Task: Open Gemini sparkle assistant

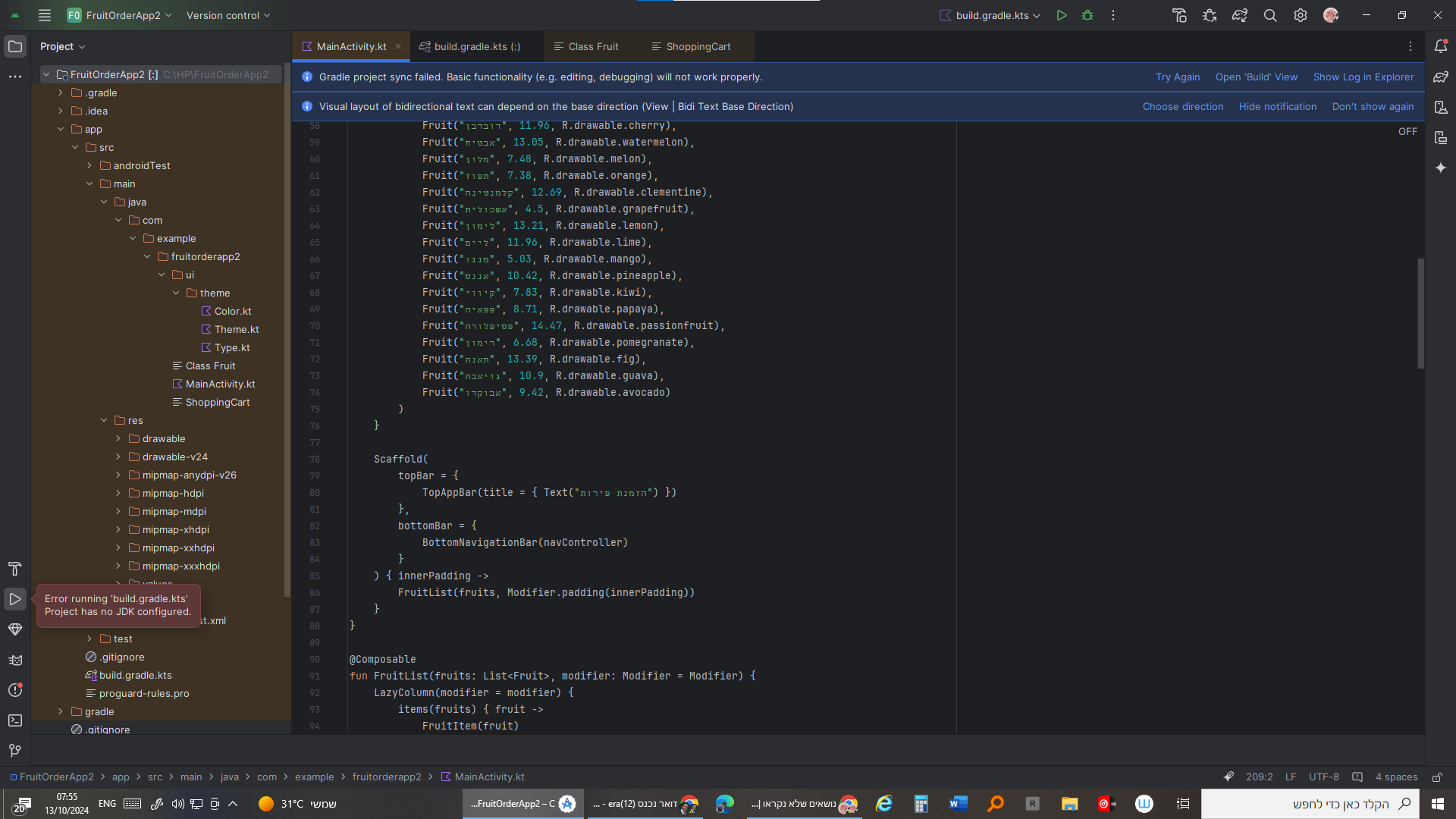Action: click(1441, 168)
